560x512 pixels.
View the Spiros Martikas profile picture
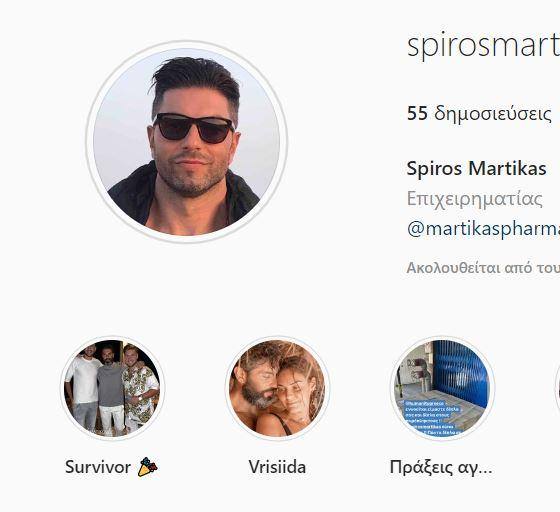coord(186,142)
